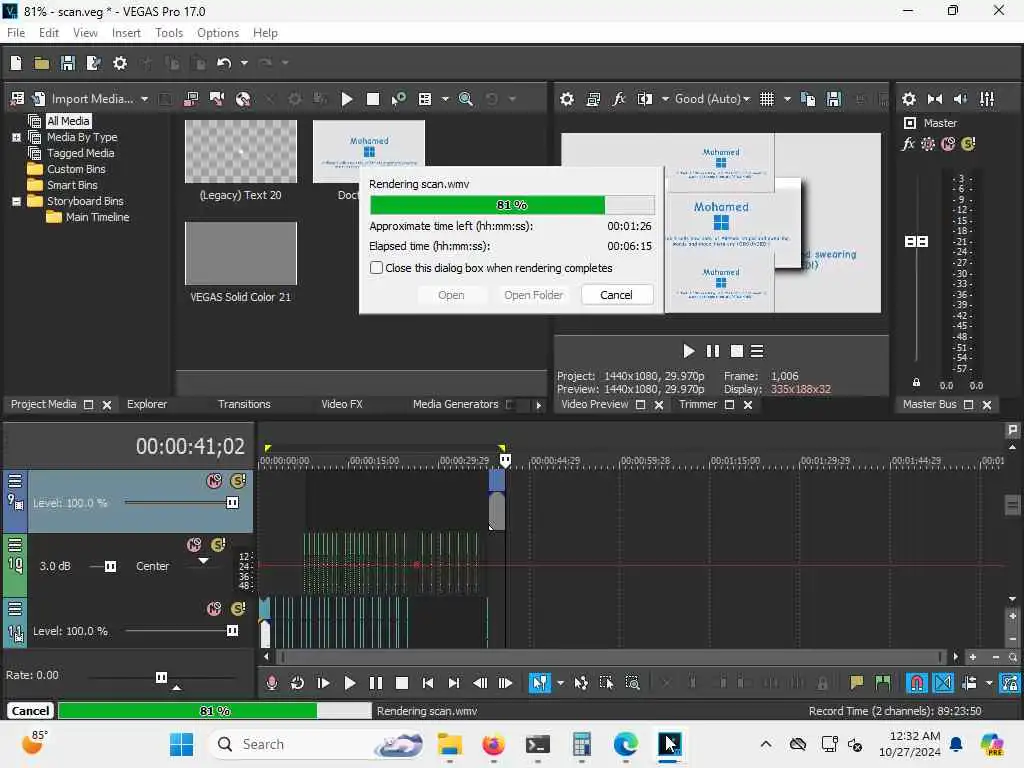Cancel the render in the dialog
1024x768 pixels.
point(616,295)
